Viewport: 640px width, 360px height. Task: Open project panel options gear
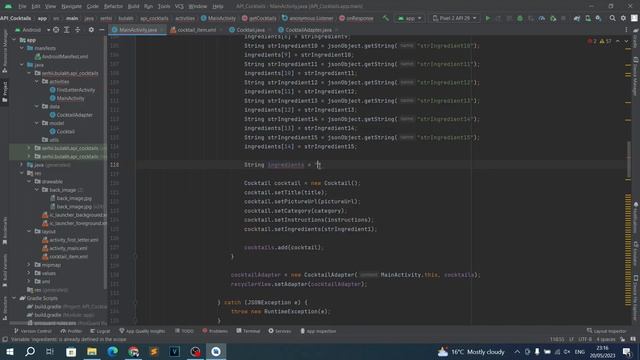pyautogui.click(x=91, y=30)
